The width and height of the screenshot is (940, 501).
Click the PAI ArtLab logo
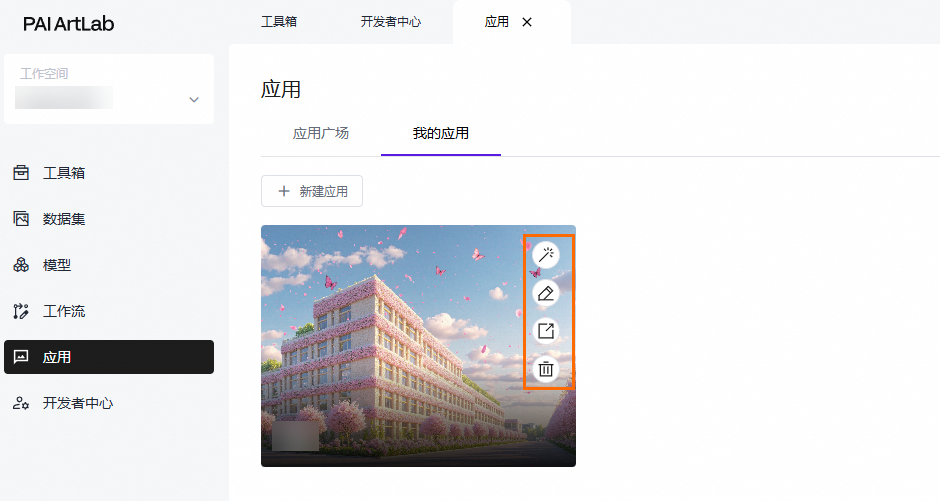coord(68,24)
